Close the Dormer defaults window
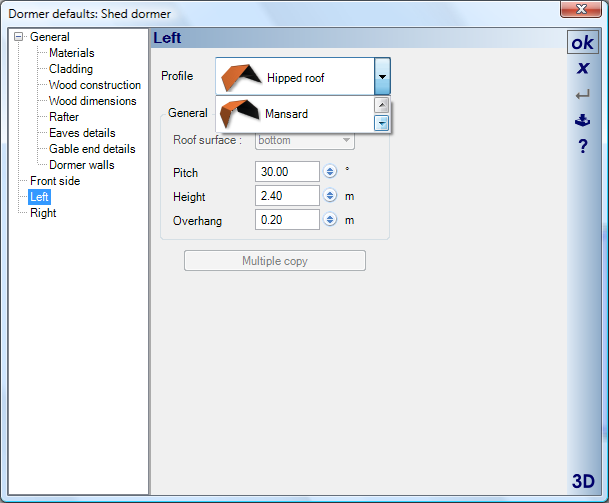 click(x=581, y=9)
